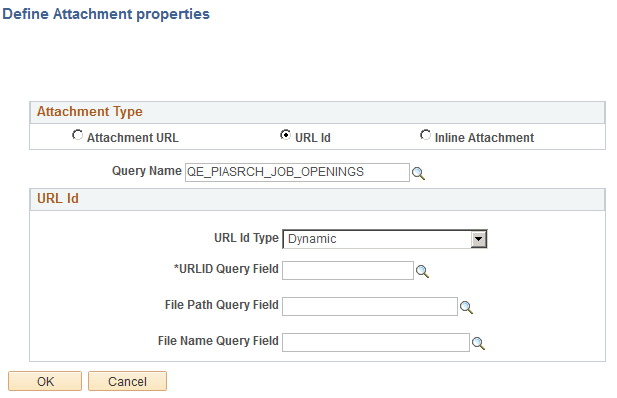Select the URL Id Type label
This screenshot has width=617, height=398.
pos(246,238)
